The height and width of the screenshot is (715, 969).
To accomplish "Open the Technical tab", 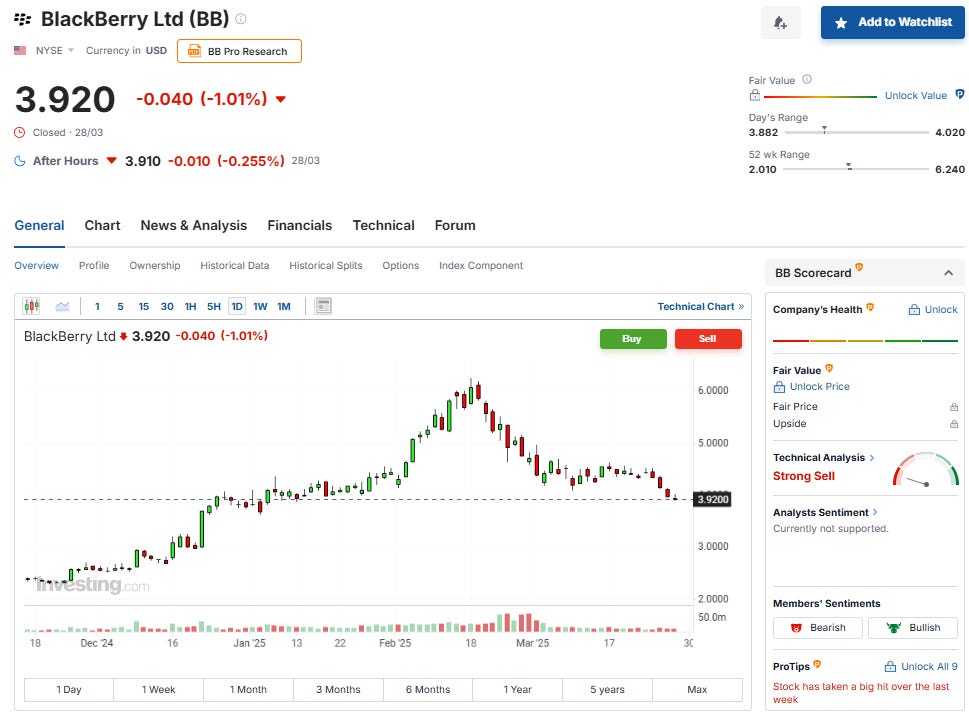I will coord(383,226).
